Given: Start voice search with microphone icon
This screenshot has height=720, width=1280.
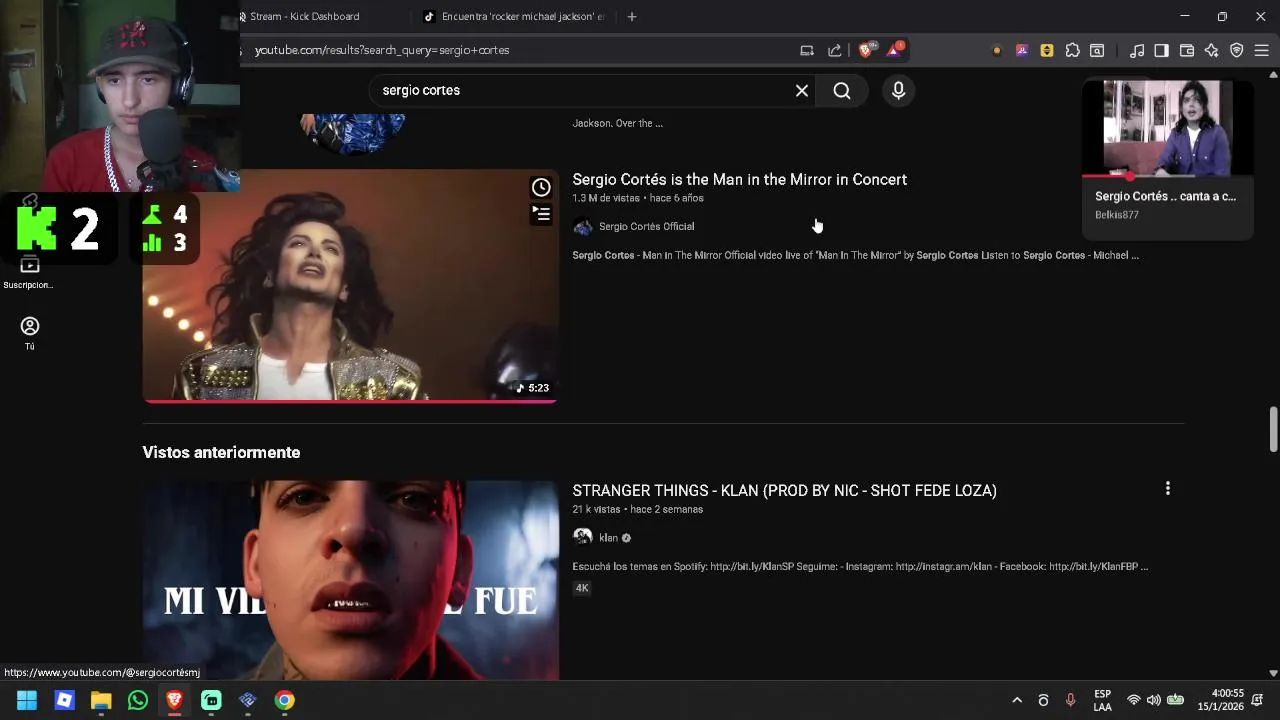Looking at the screenshot, I should (x=898, y=91).
